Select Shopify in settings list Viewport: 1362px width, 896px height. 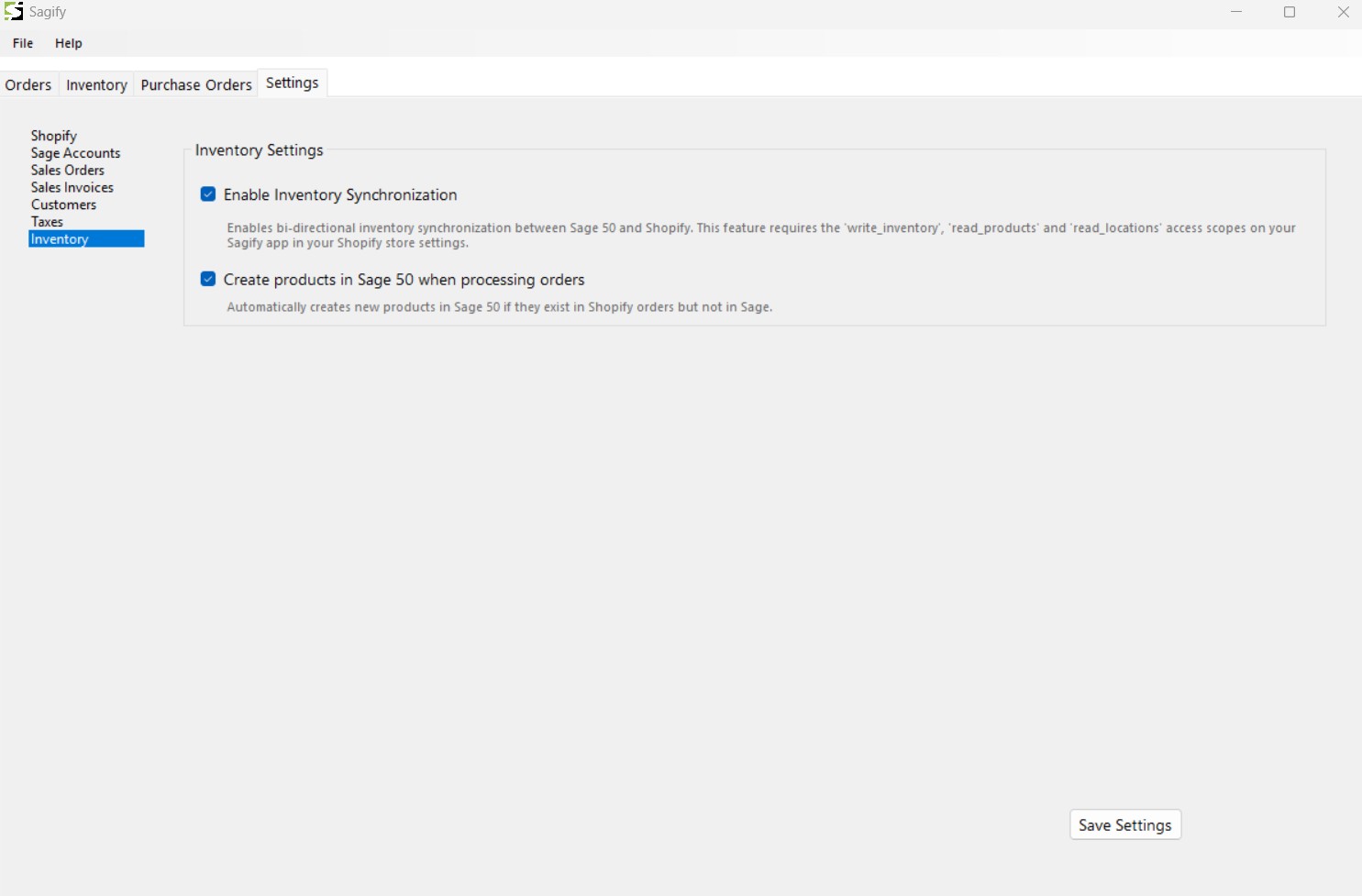[54, 136]
